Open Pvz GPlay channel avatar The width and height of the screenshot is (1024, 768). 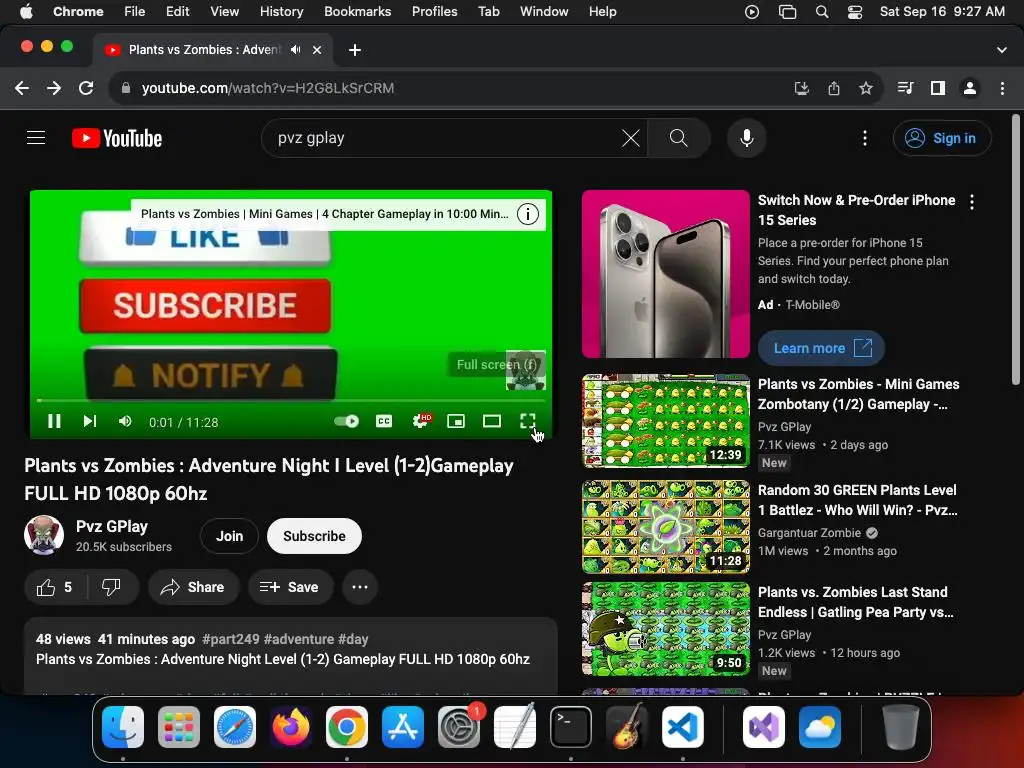point(44,536)
